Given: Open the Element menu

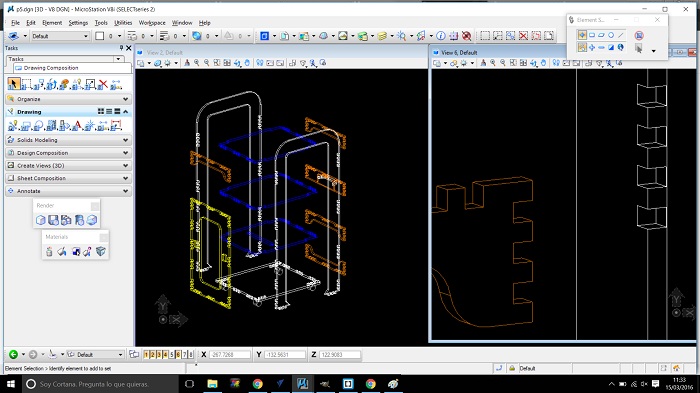Looking at the screenshot, I should pos(52,22).
